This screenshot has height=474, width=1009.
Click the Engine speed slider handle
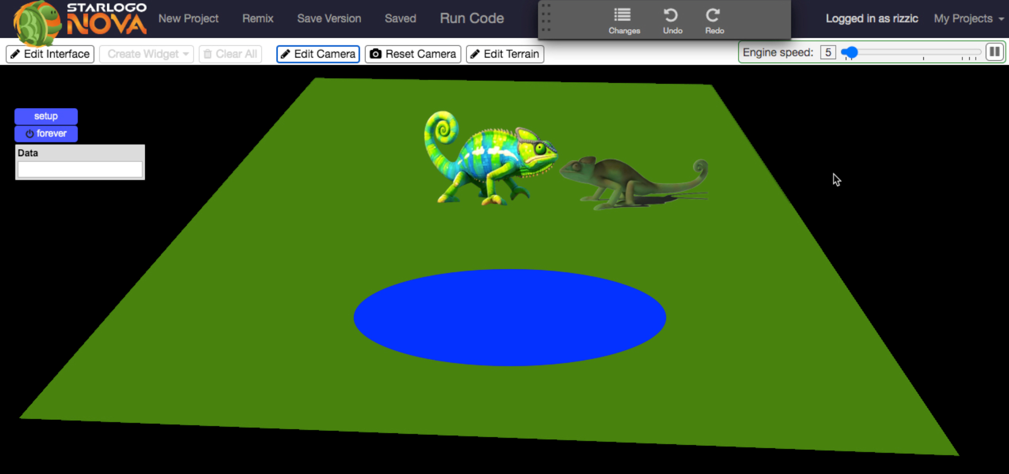coord(850,52)
